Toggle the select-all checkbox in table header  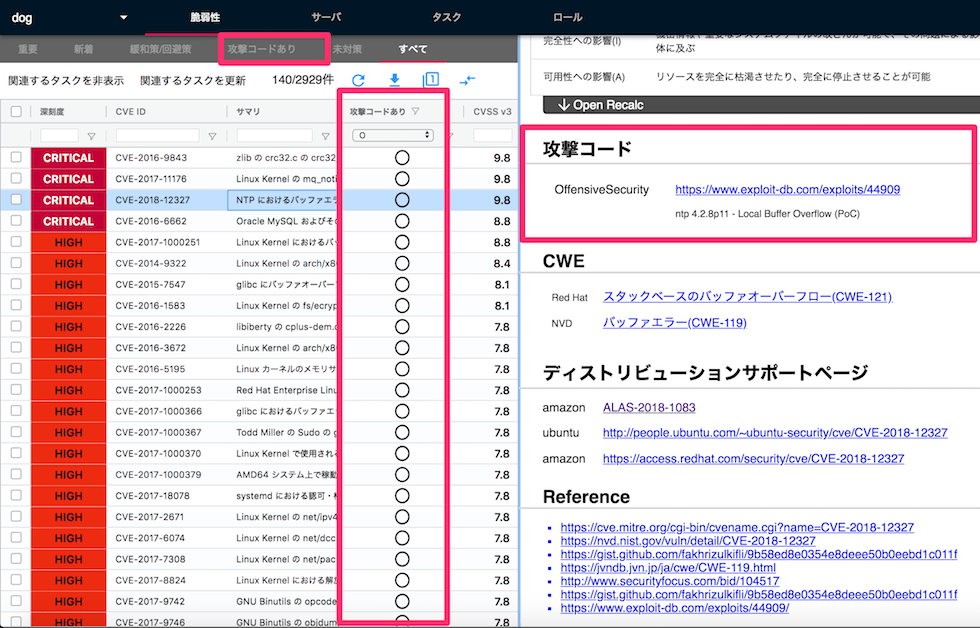[16, 111]
